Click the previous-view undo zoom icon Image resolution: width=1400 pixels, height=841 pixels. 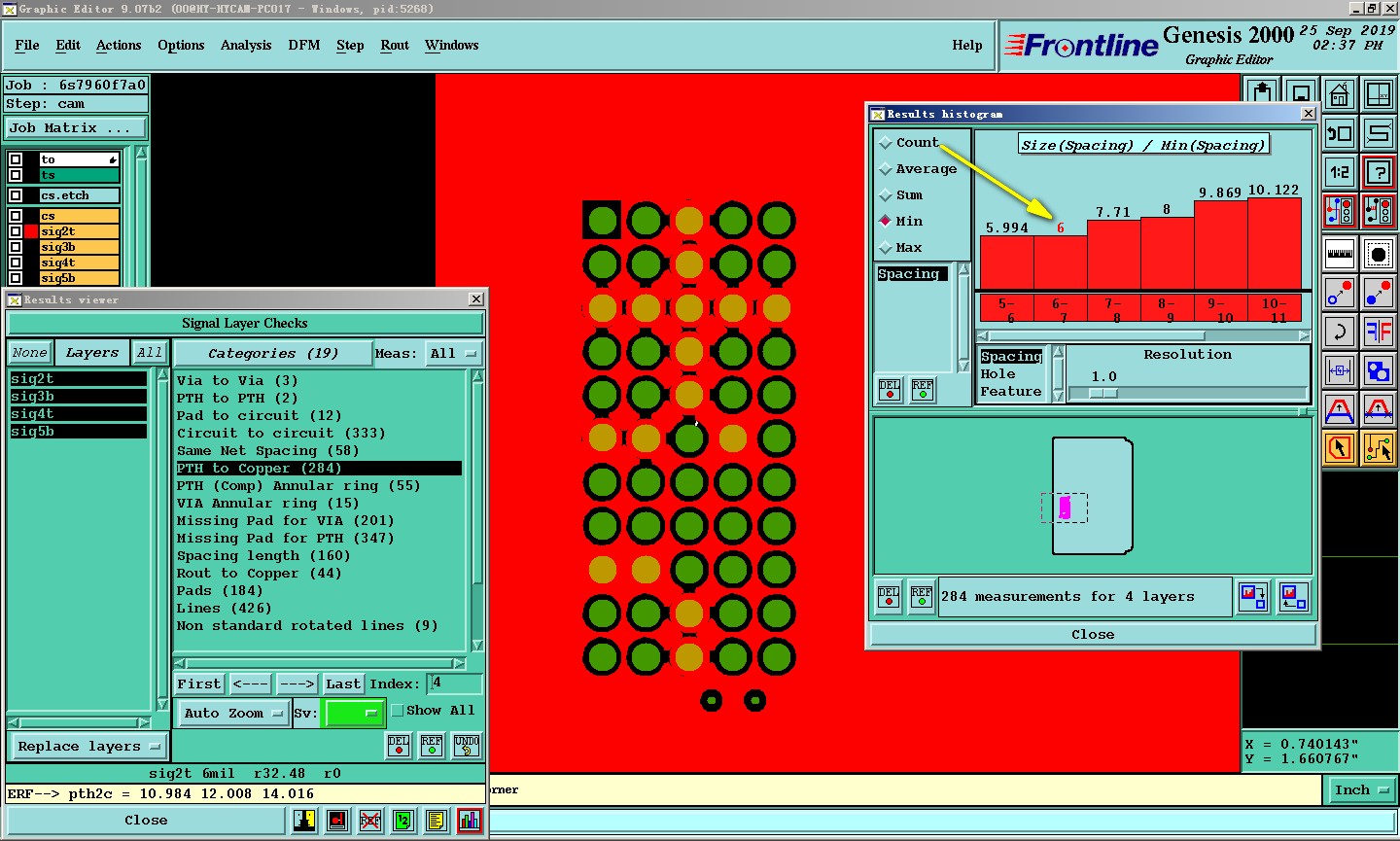(x=1340, y=133)
